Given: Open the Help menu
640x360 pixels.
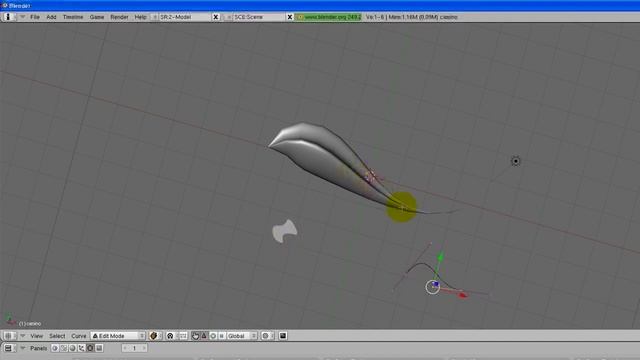Looking at the screenshot, I should pos(140,17).
